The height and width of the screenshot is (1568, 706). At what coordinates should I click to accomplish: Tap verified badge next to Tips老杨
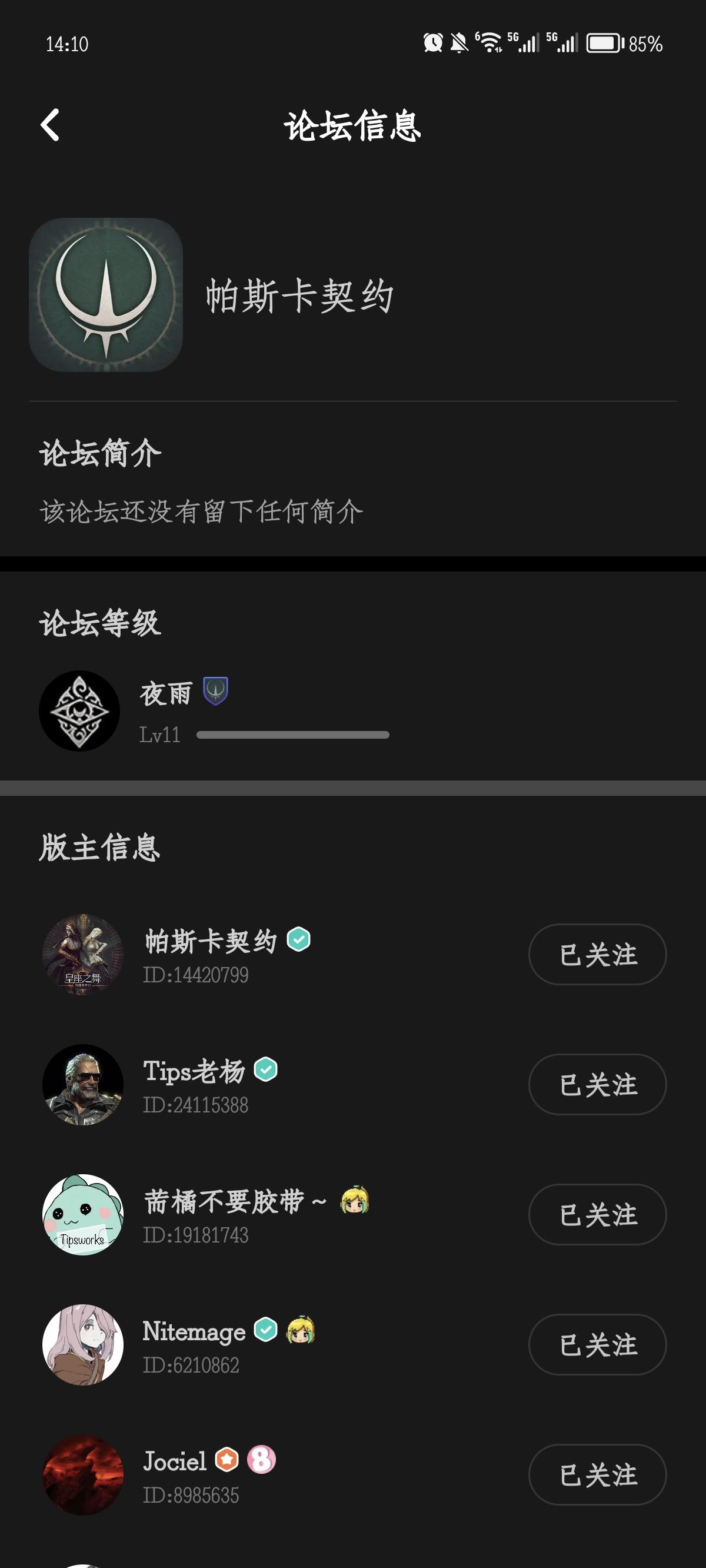[266, 1069]
